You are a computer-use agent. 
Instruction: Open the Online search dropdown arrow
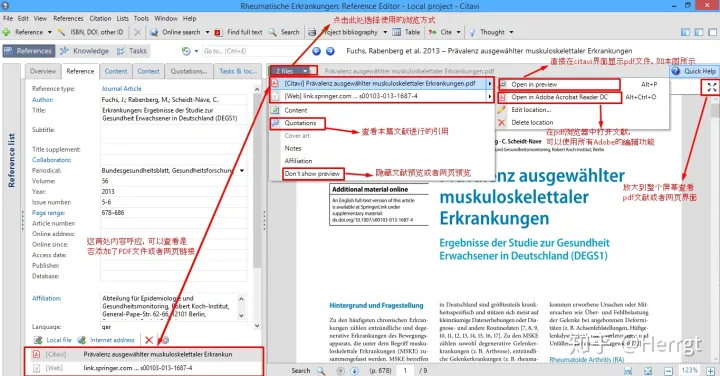207,32
